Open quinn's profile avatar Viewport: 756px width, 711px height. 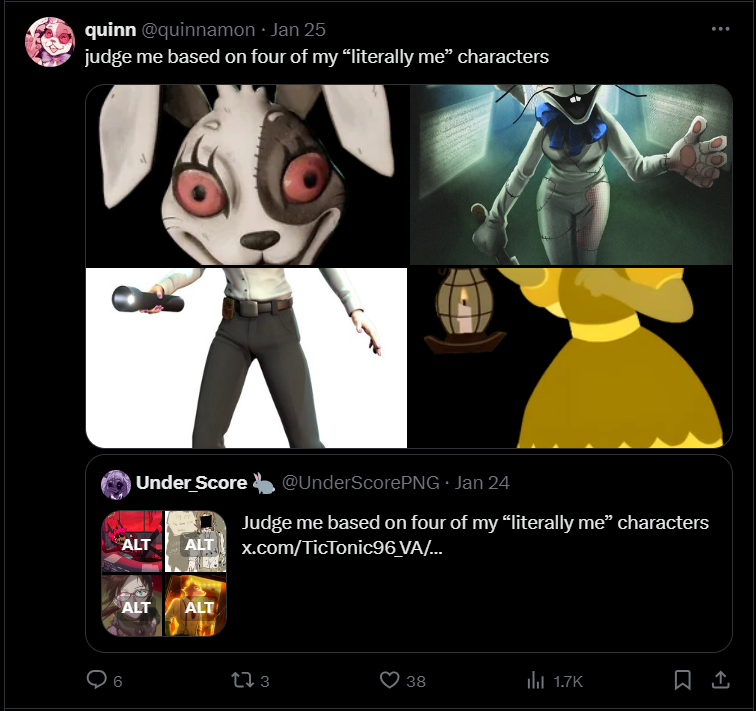49,42
